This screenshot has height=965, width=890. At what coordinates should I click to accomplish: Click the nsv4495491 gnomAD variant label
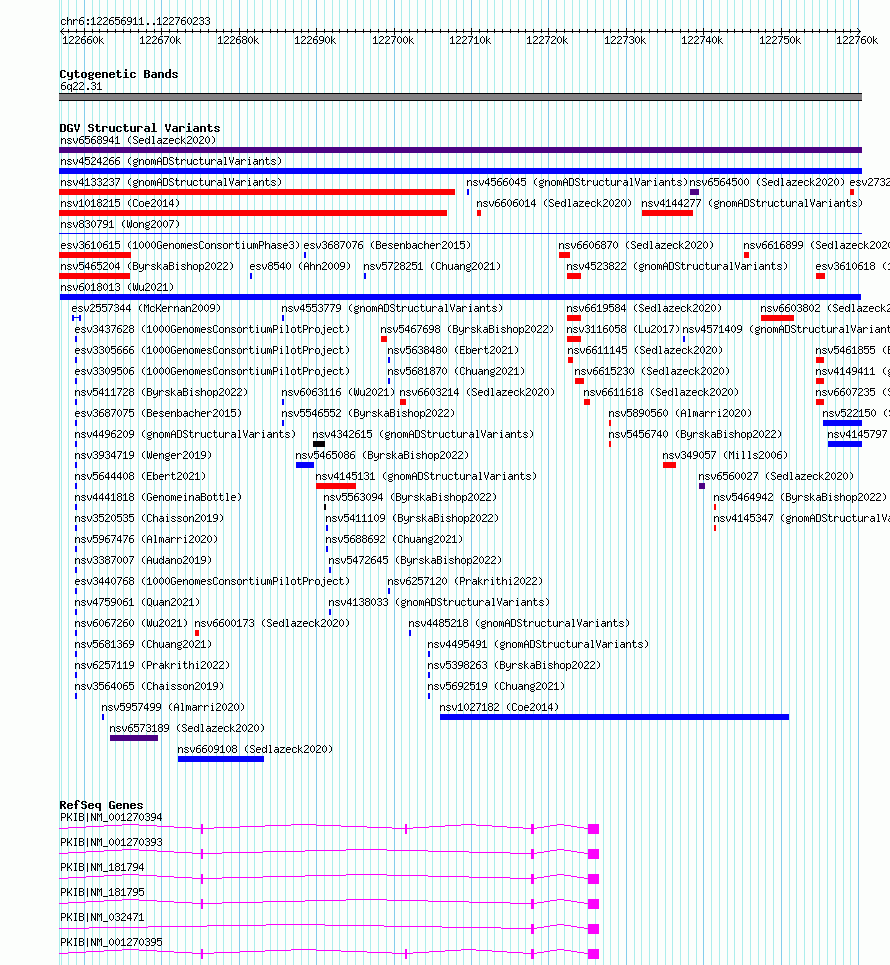point(539,644)
